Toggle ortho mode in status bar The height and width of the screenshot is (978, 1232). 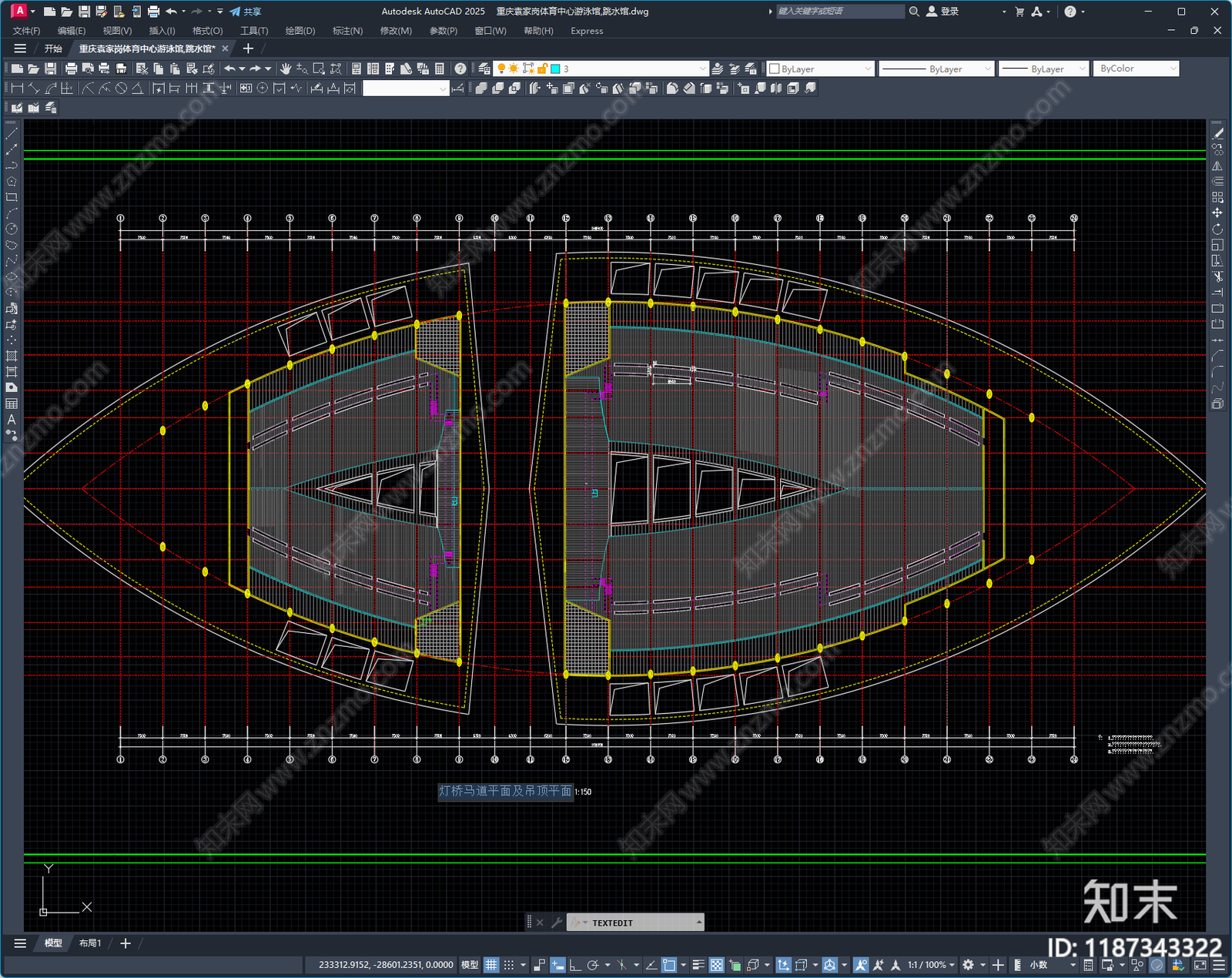point(574,965)
